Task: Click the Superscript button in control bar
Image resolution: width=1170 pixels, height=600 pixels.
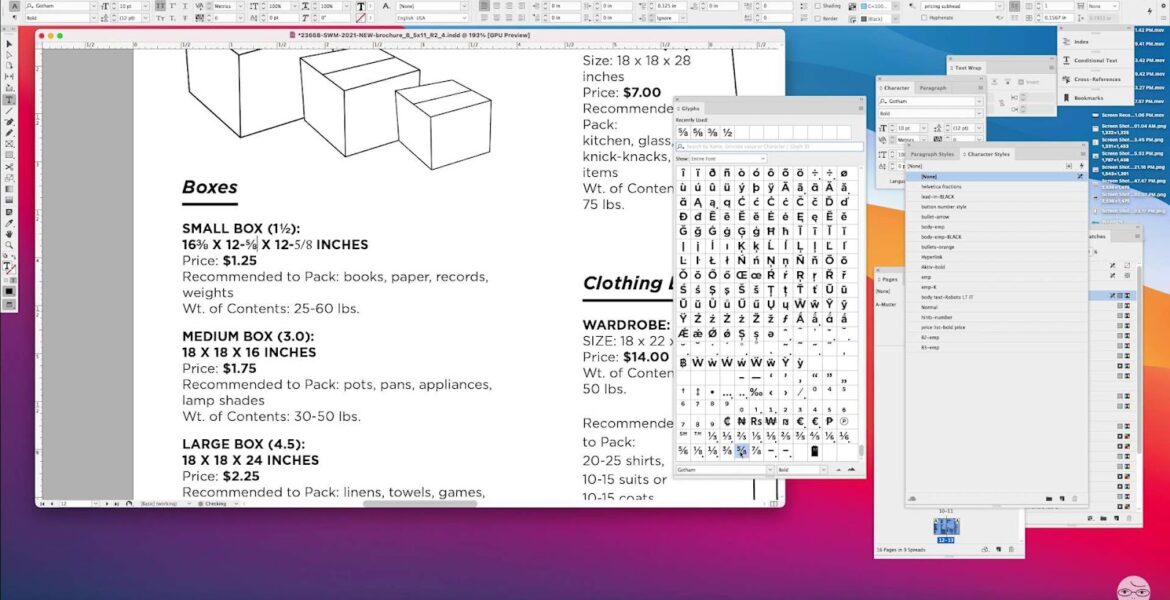Action: pos(172,6)
